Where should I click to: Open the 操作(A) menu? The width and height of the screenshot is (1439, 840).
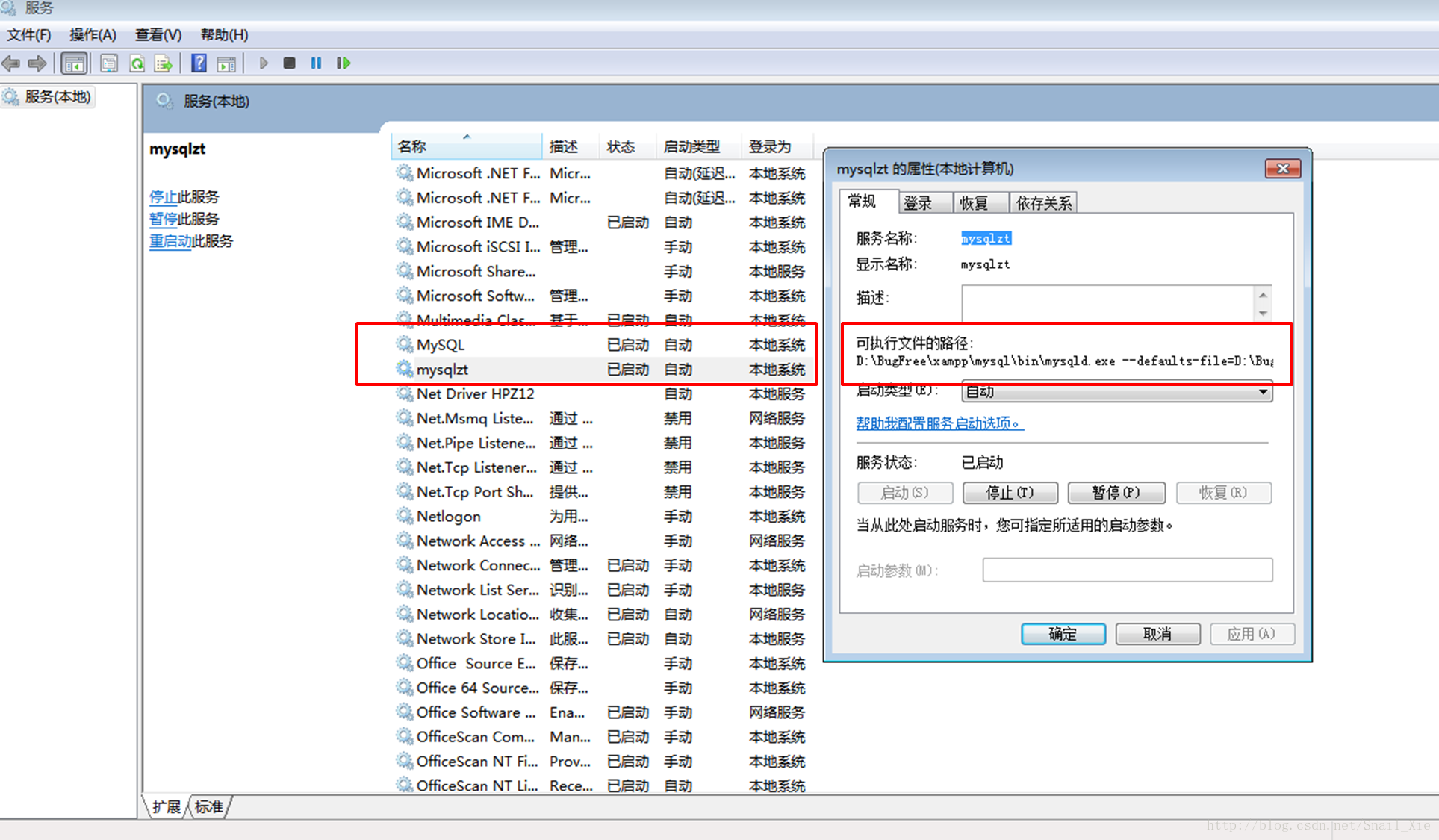[93, 34]
